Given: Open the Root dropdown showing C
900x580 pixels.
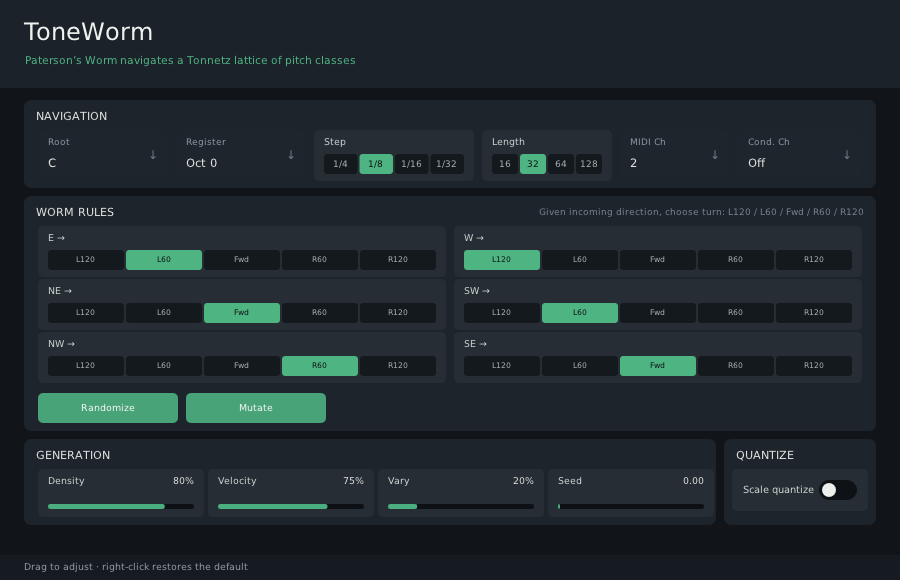Looking at the screenshot, I should (x=103, y=155).
